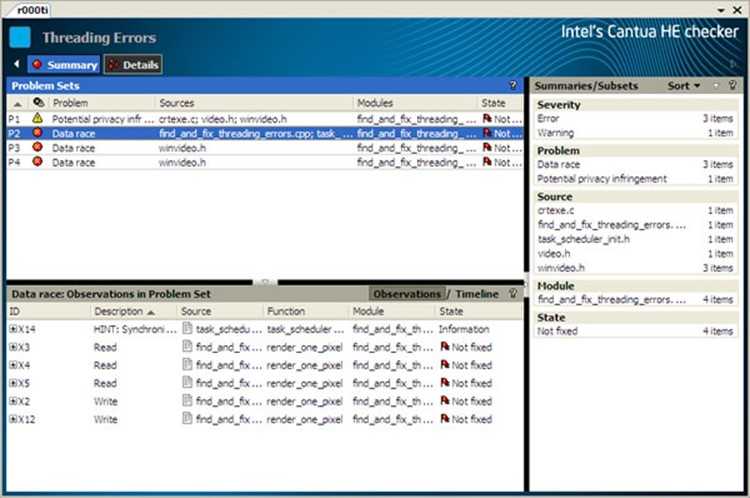
Task: Click the Not fixed flag in row X4
Action: (445, 365)
